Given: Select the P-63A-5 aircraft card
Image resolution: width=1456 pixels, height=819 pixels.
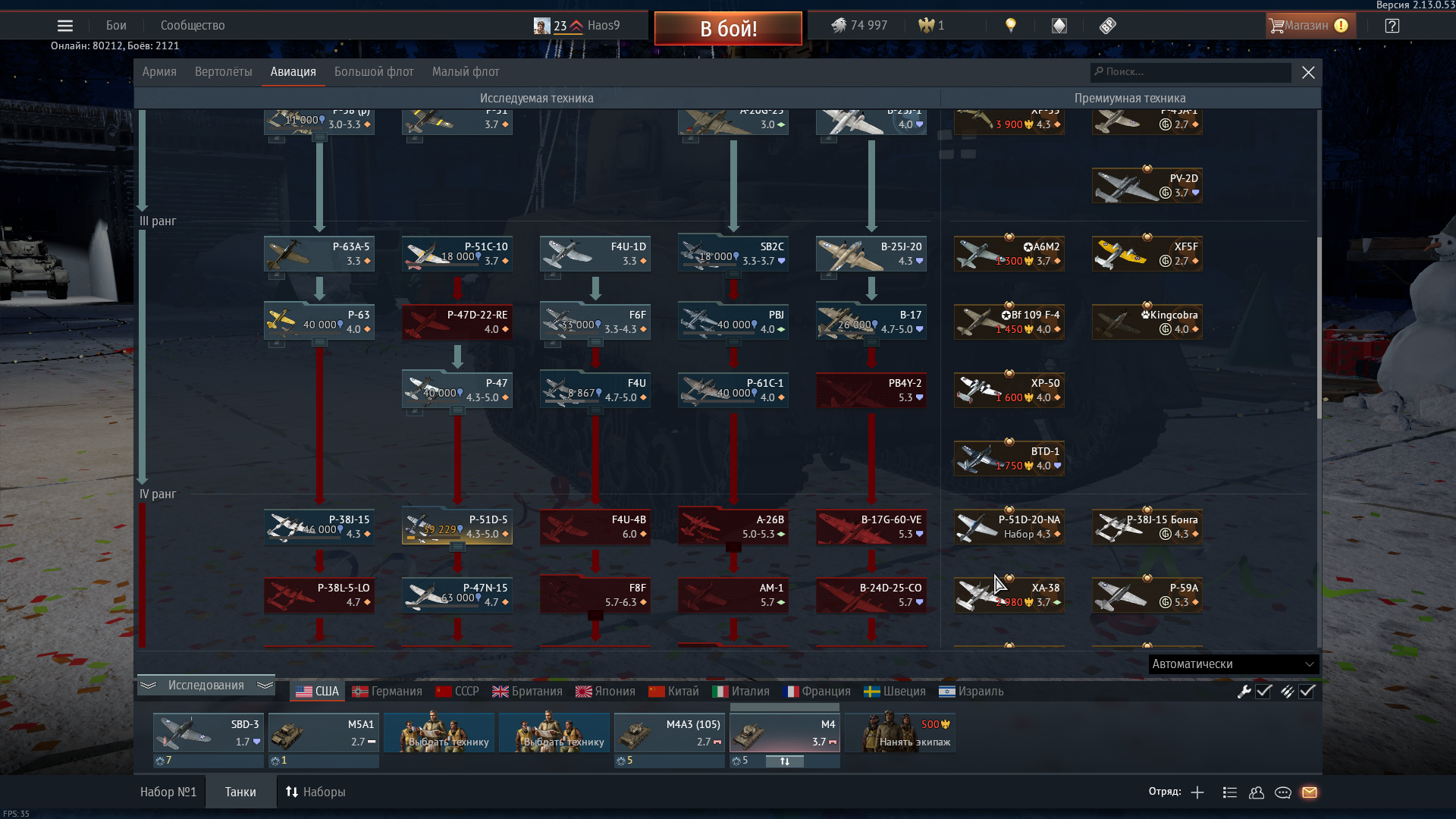Looking at the screenshot, I should 319,254.
